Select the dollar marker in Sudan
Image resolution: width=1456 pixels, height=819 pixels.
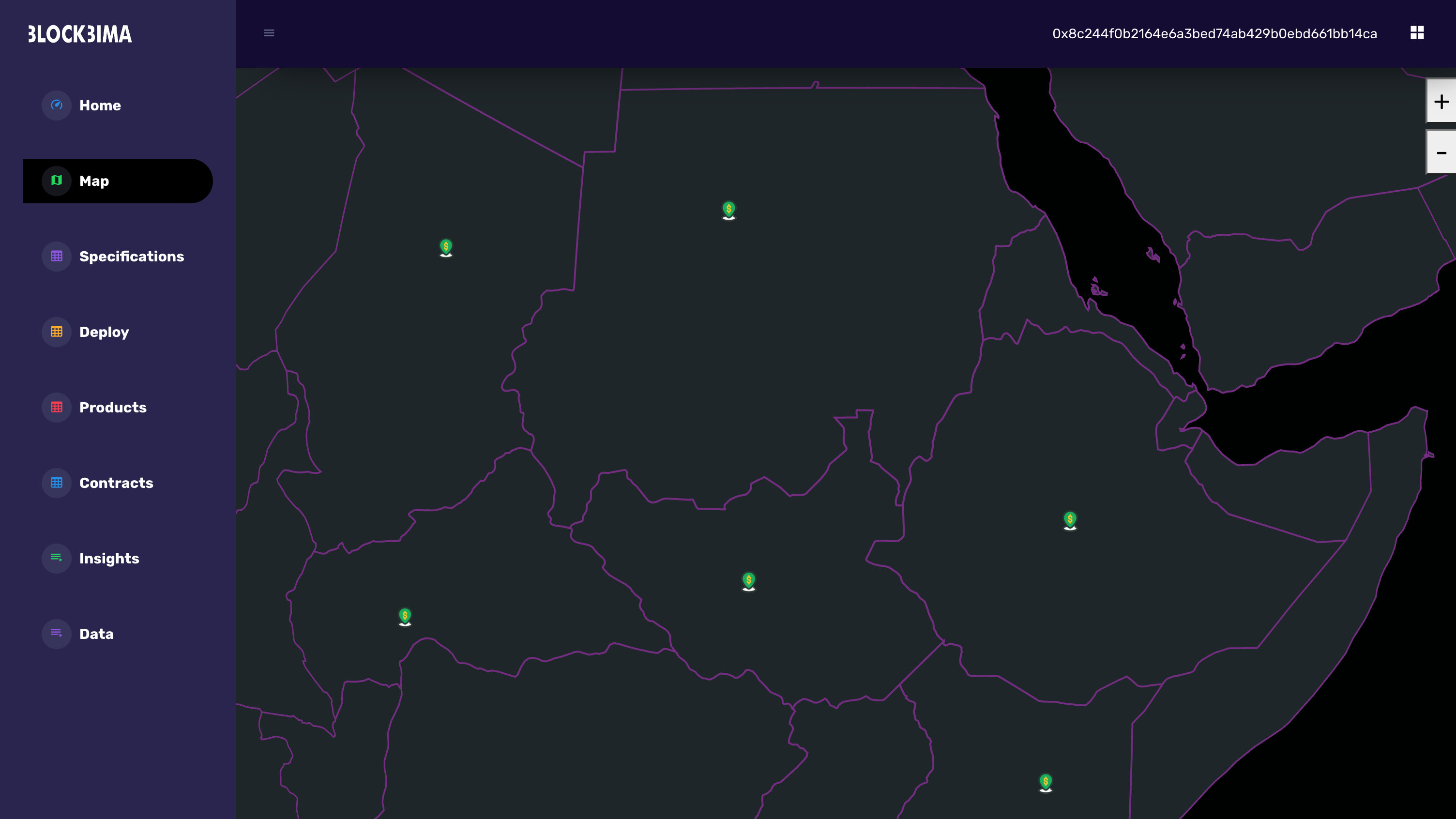click(728, 210)
